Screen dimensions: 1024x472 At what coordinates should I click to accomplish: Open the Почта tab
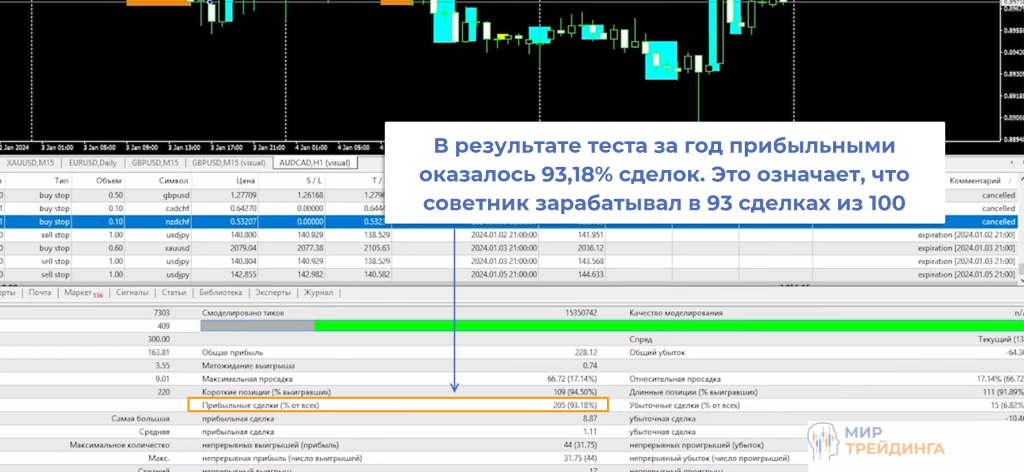point(40,293)
